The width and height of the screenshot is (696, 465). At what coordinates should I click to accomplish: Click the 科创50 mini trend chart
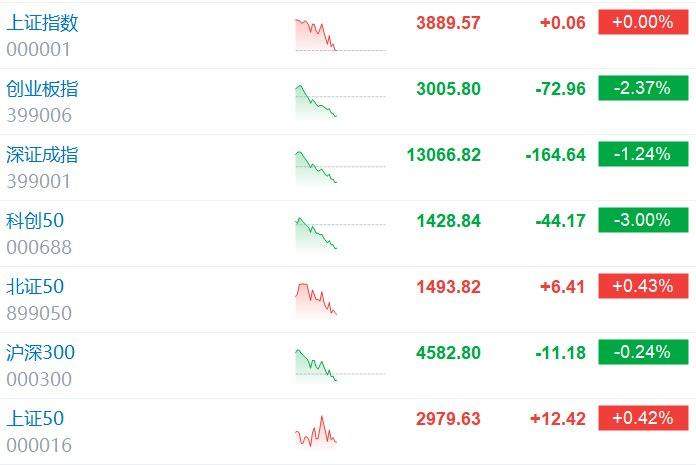(317, 232)
